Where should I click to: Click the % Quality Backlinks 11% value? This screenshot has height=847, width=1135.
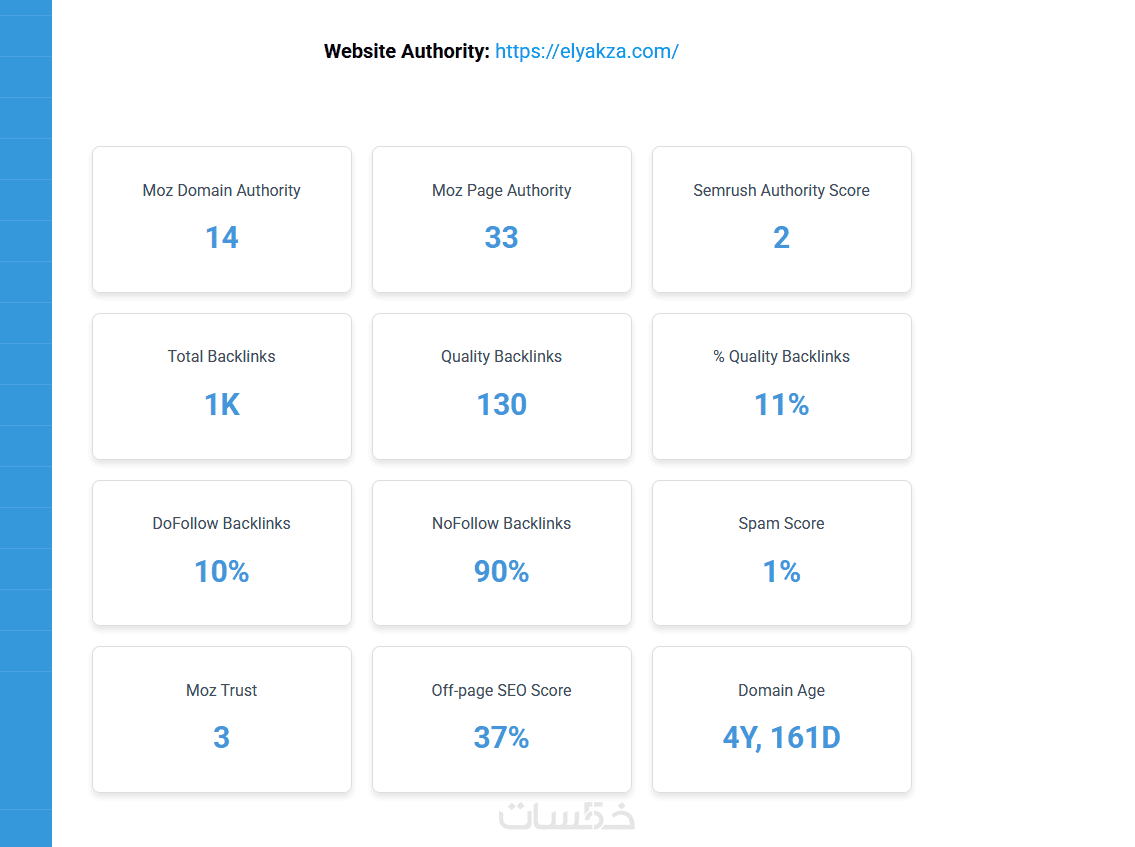click(781, 405)
